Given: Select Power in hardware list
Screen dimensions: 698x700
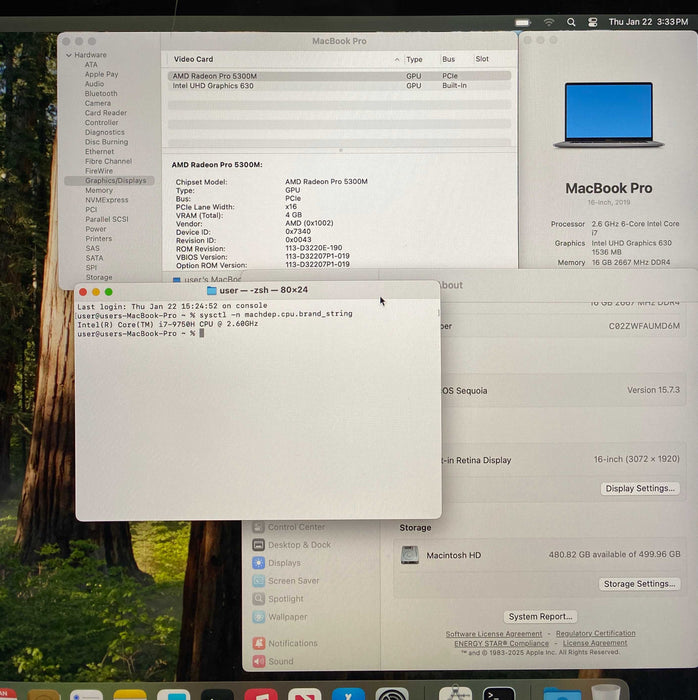Looking at the screenshot, I should coord(96,229).
